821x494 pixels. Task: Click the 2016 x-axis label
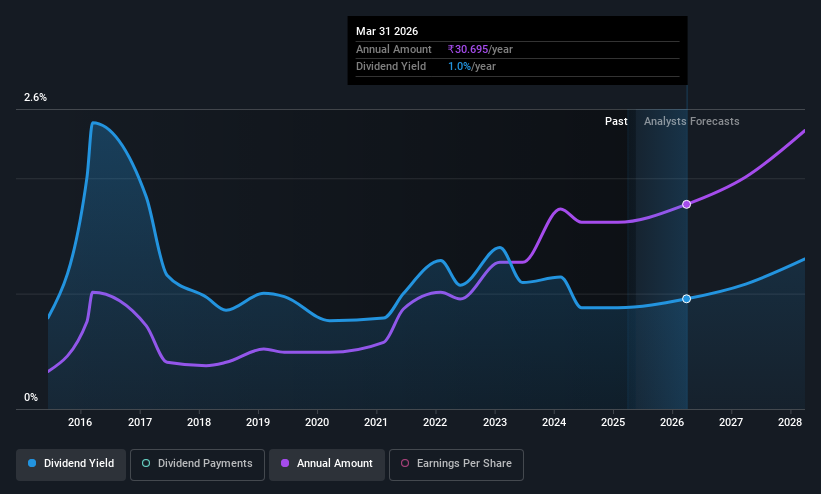pyautogui.click(x=80, y=422)
